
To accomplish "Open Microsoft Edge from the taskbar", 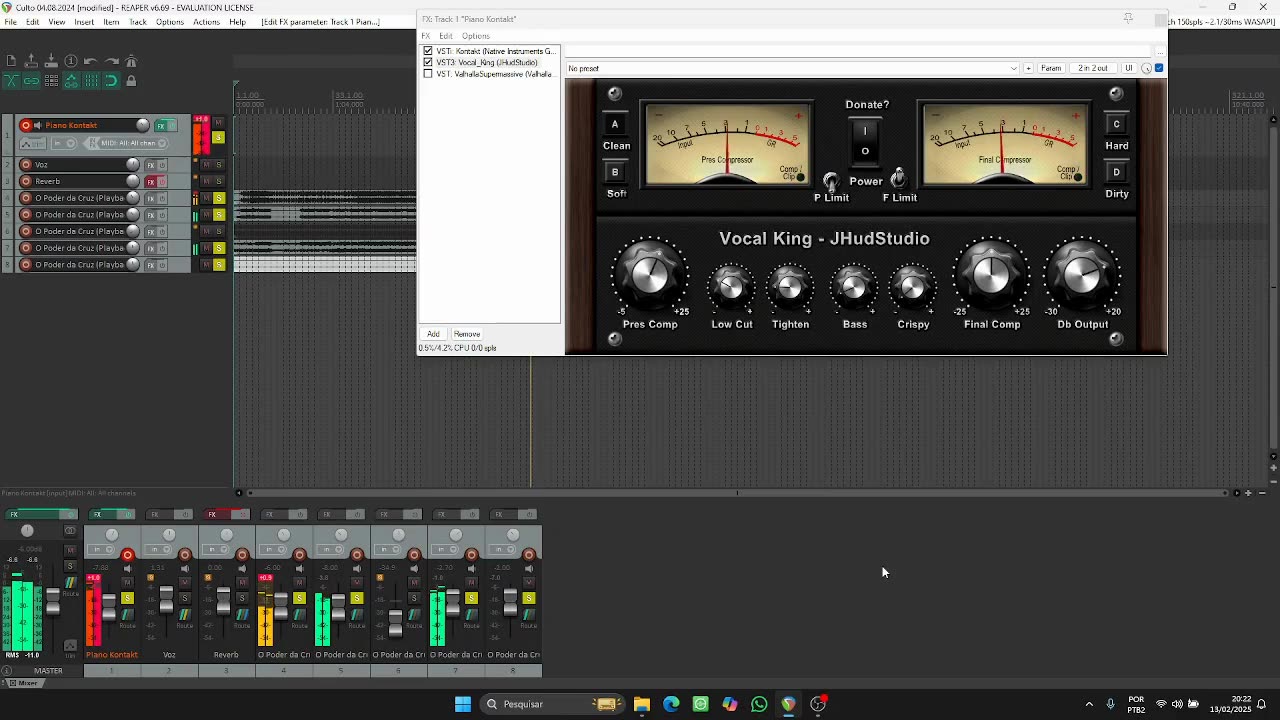I will pos(671,704).
